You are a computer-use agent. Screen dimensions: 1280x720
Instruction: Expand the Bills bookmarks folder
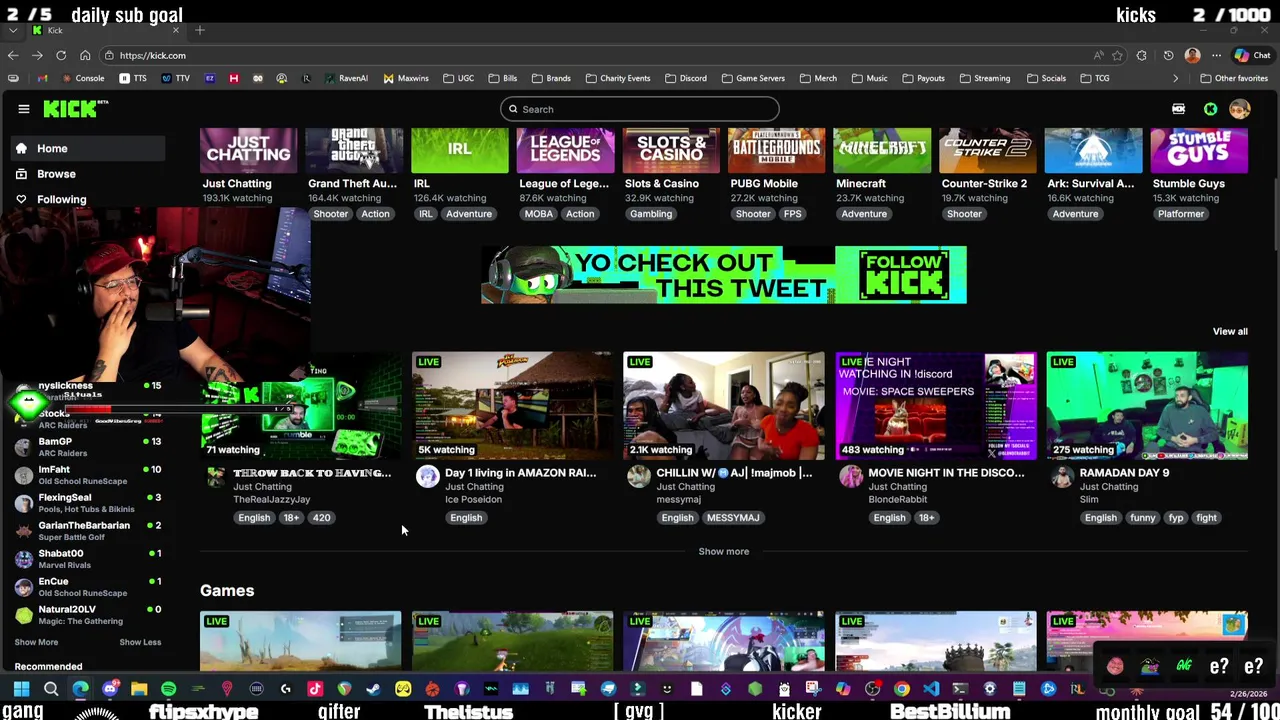(x=503, y=78)
